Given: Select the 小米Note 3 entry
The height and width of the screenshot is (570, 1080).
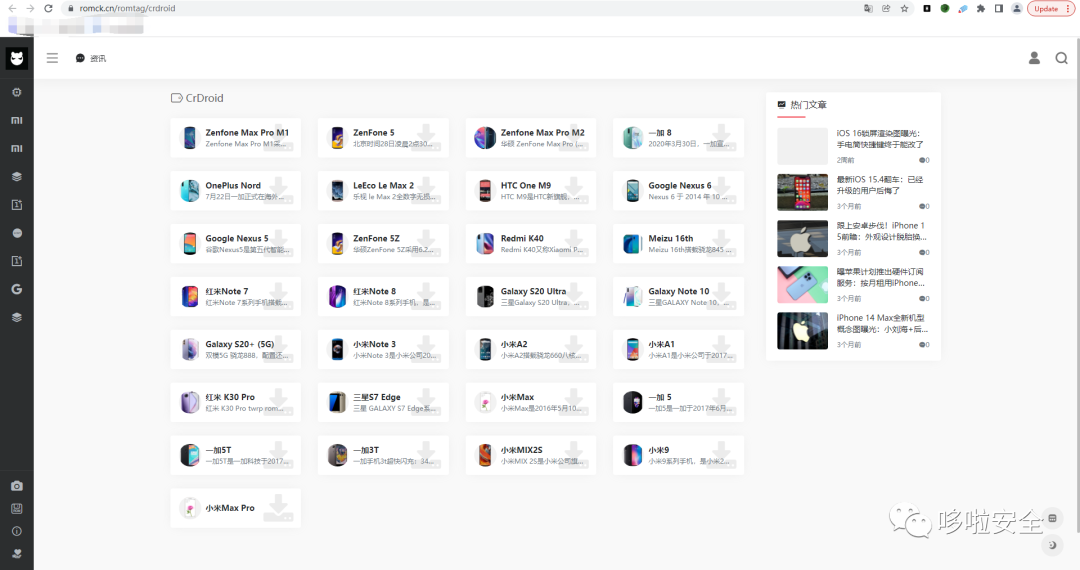Looking at the screenshot, I should click(x=383, y=350).
